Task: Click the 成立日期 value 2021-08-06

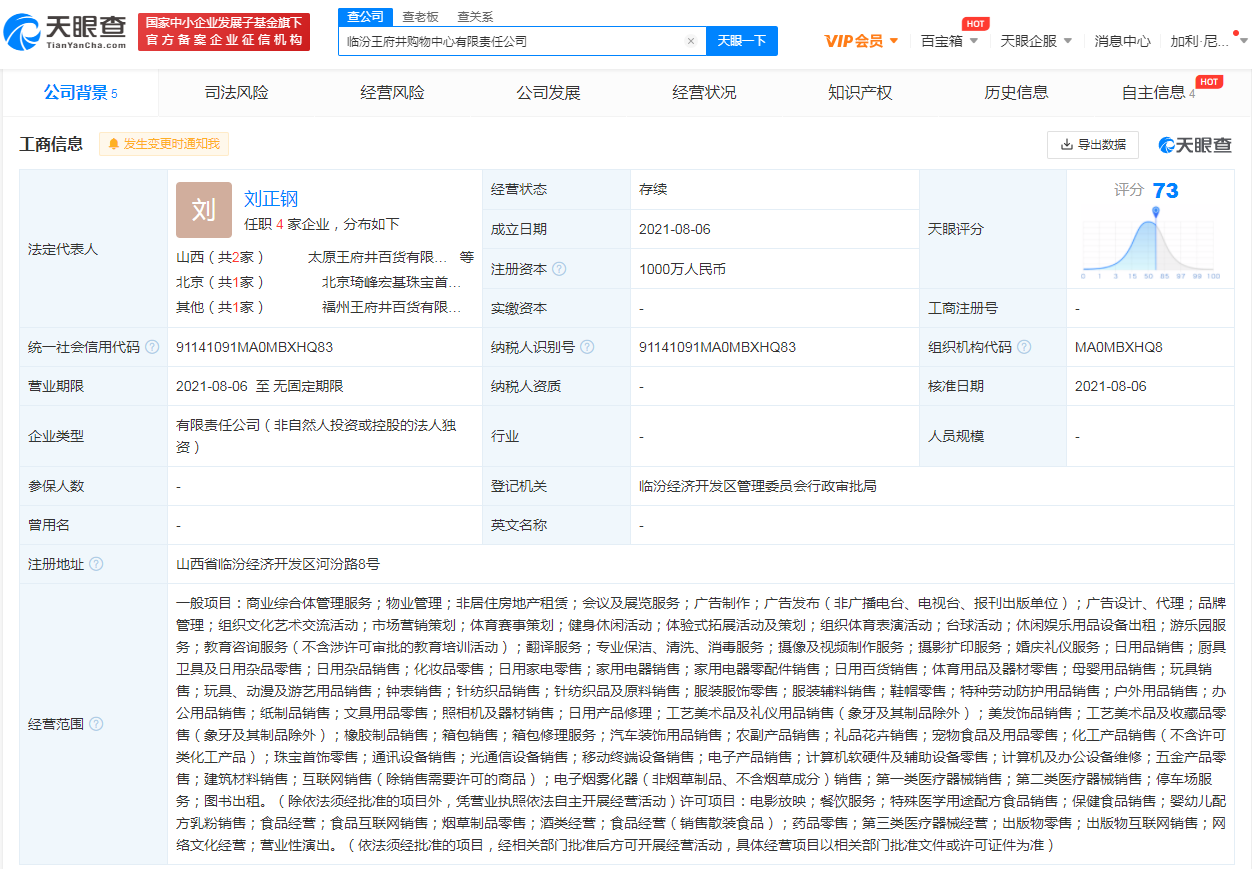Action: click(x=675, y=229)
